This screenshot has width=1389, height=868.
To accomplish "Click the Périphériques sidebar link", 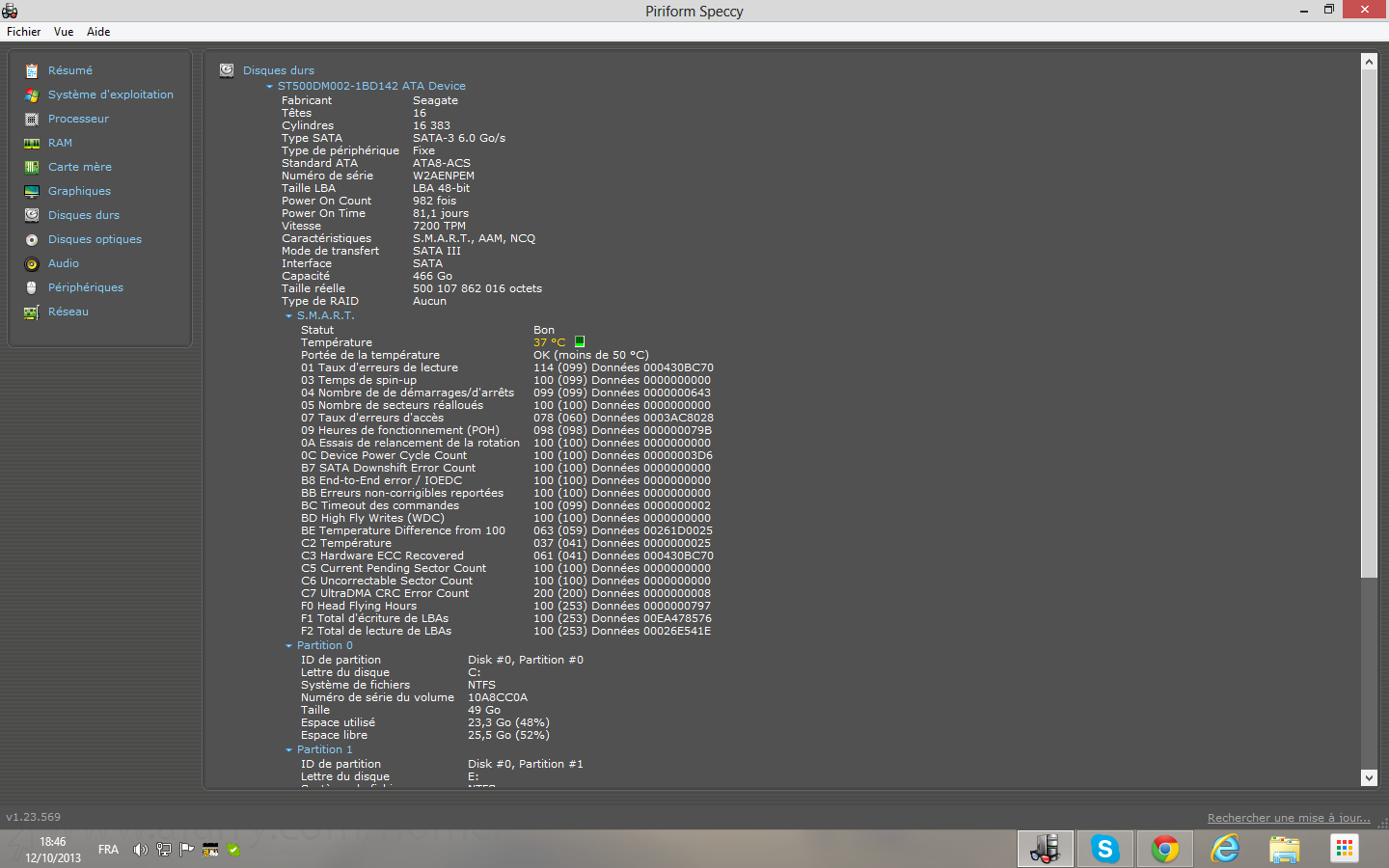I will pyautogui.click(x=86, y=287).
